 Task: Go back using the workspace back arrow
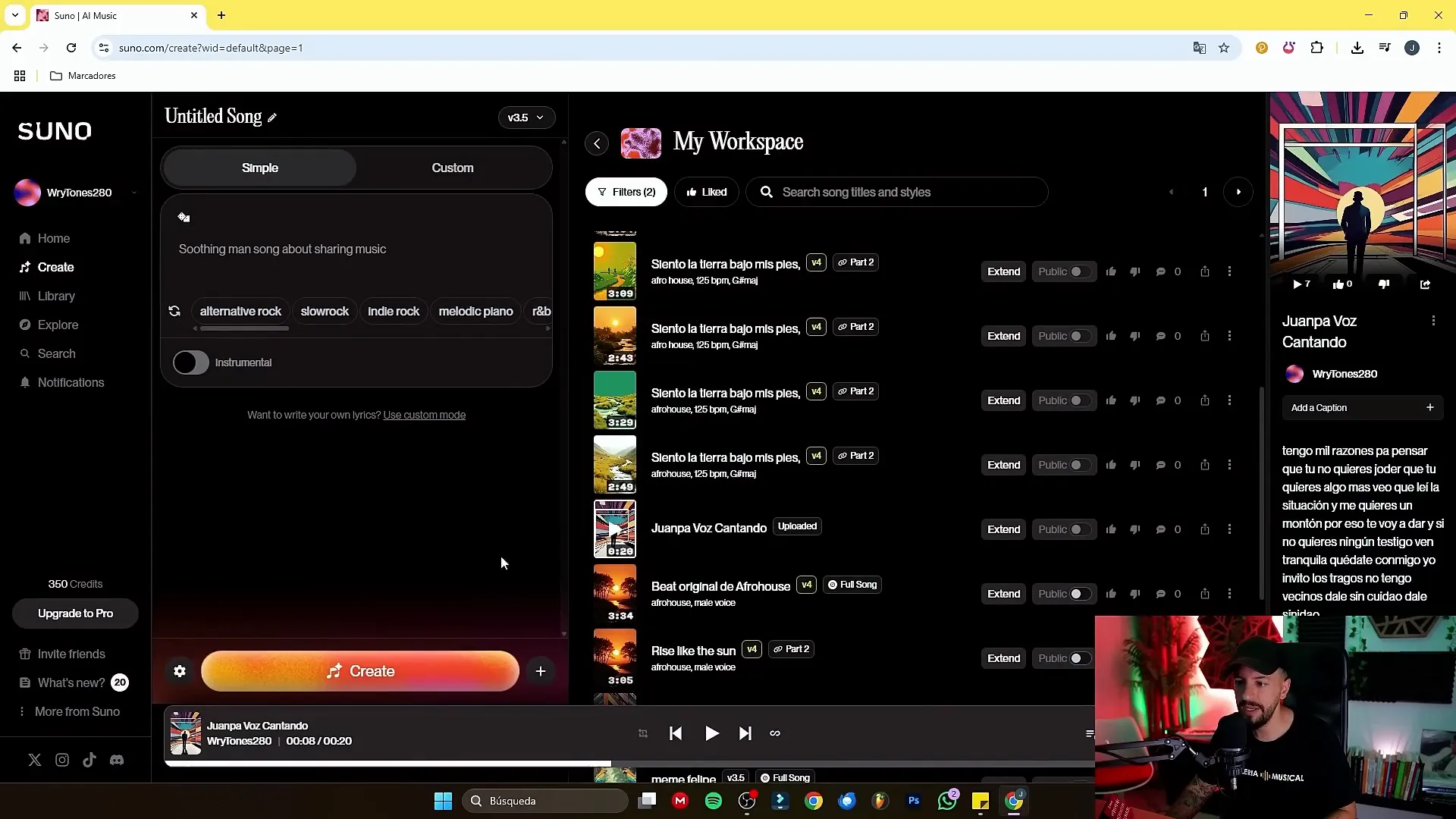[x=597, y=143]
